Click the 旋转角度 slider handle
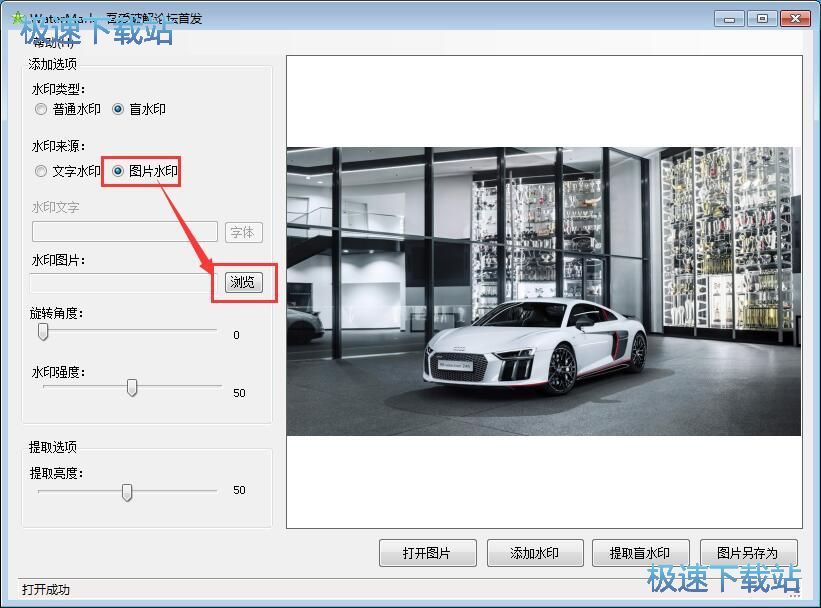The image size is (821, 608). pos(43,331)
